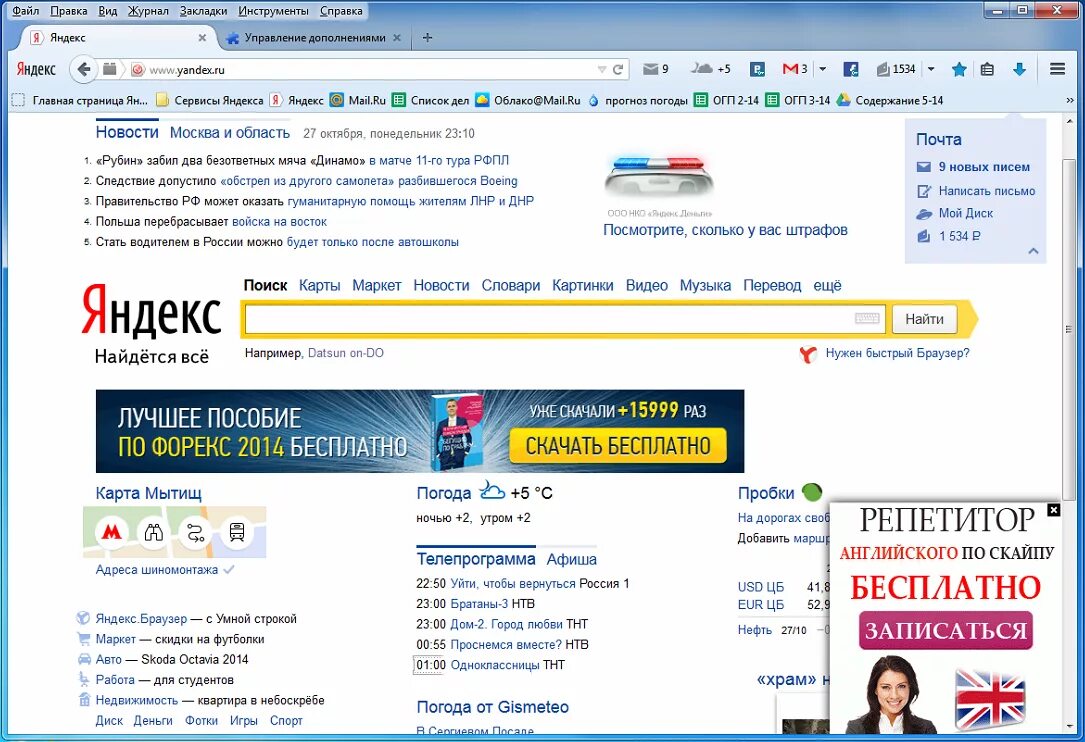Open the weather +5 toolbar indicator
1085x742 pixels.
(x=710, y=69)
